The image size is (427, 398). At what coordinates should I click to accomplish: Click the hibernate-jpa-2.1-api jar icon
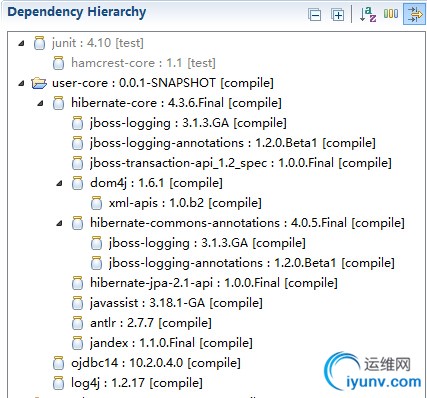click(78, 283)
